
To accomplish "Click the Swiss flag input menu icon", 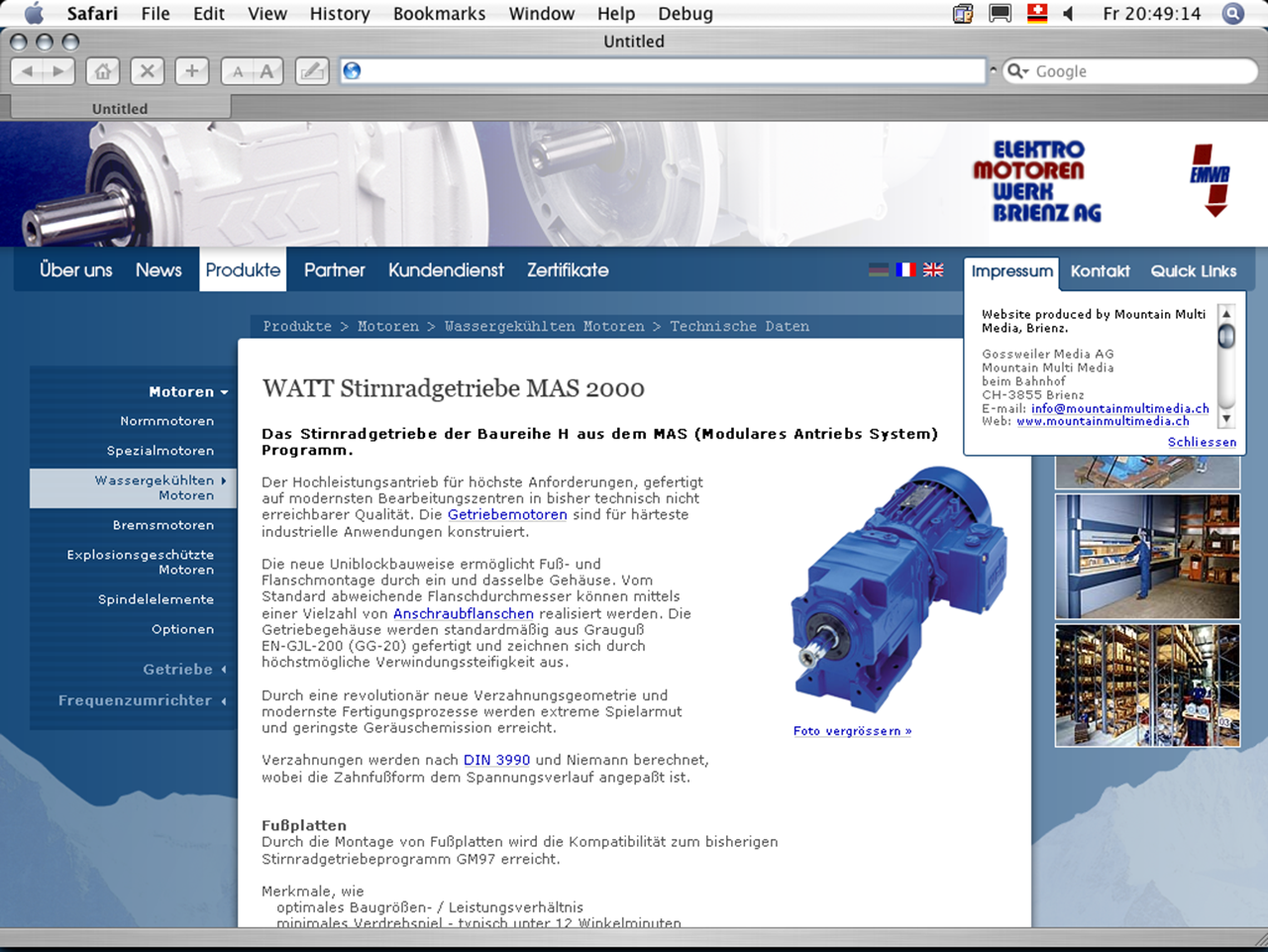I will click(1037, 13).
